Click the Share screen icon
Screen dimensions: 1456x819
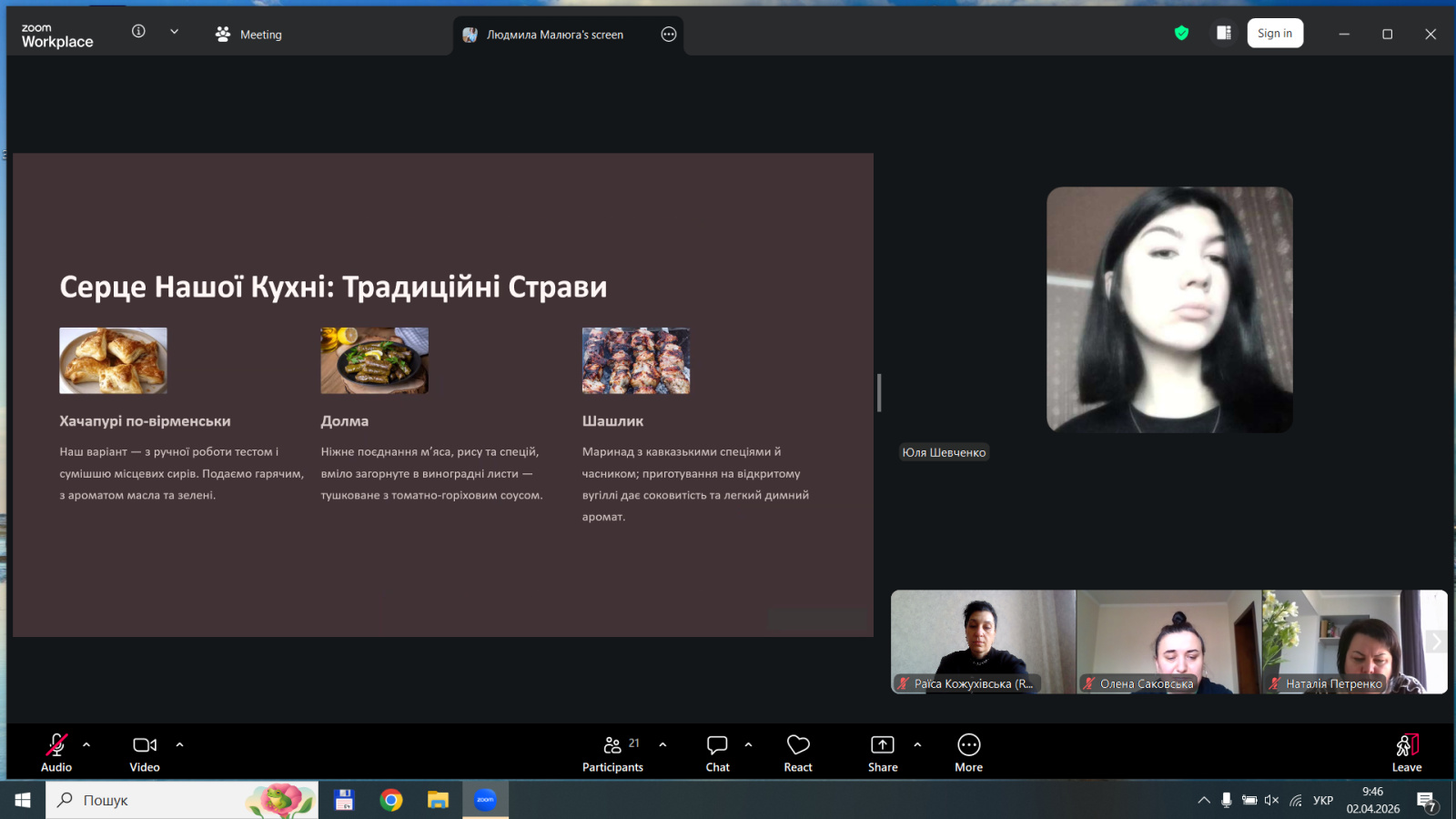882,745
